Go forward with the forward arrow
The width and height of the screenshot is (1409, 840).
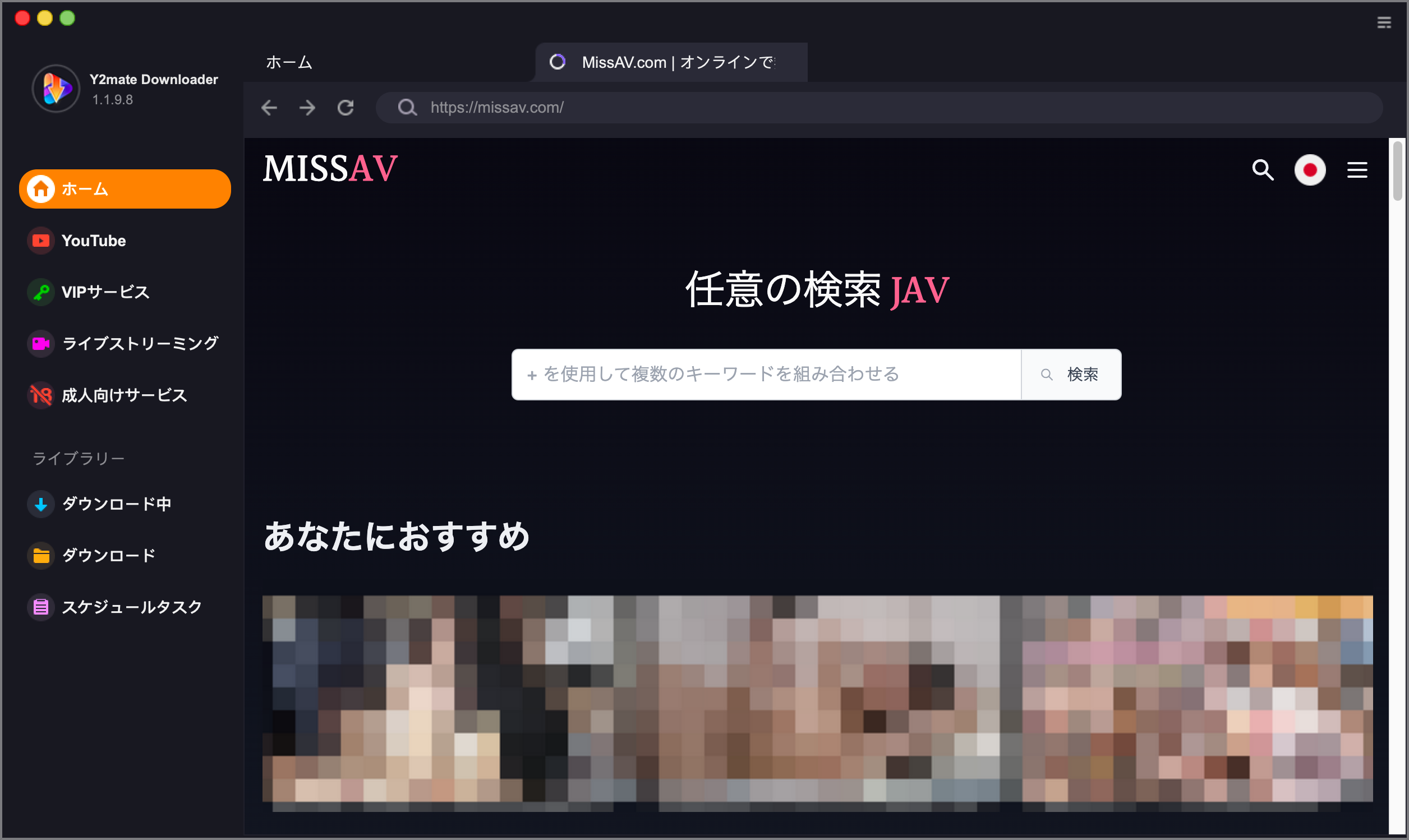coord(307,108)
